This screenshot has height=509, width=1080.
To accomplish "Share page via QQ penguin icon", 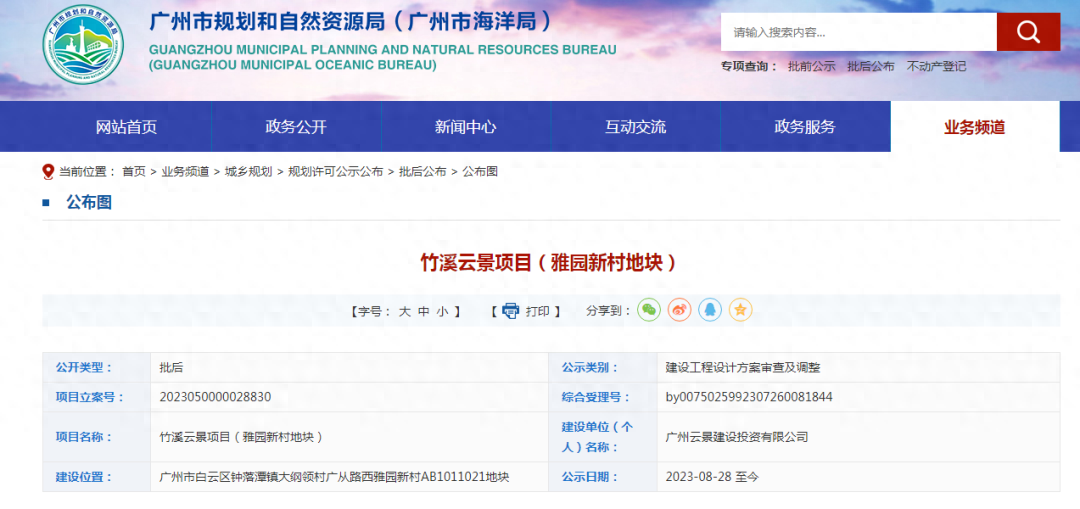I will (709, 311).
